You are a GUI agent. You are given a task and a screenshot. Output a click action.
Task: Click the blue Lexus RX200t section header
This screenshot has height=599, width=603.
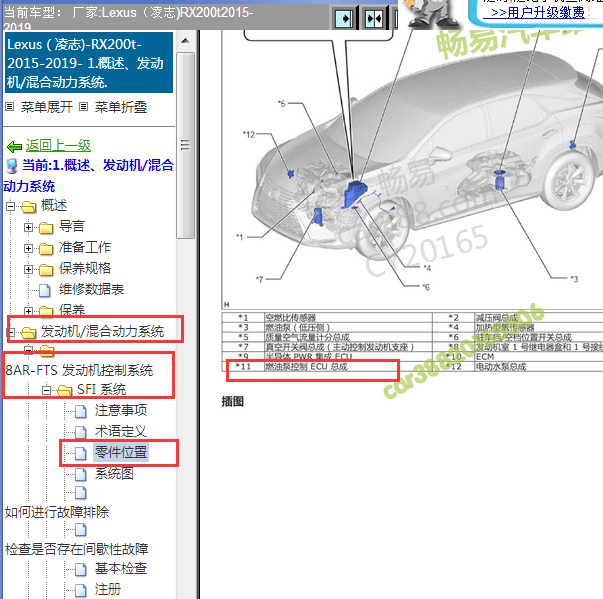click(89, 63)
